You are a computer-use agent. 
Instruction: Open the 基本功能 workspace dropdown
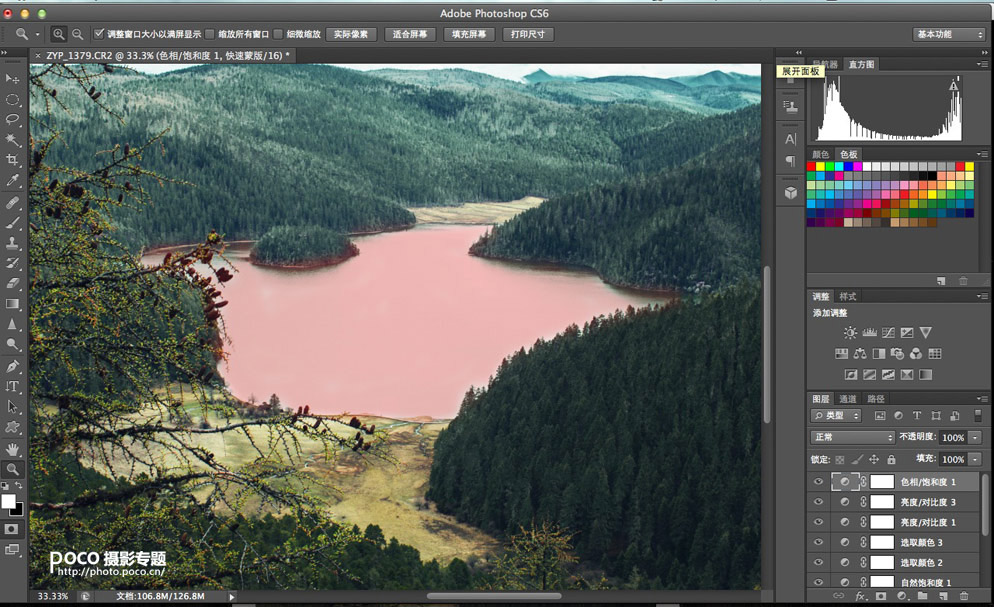[950, 34]
